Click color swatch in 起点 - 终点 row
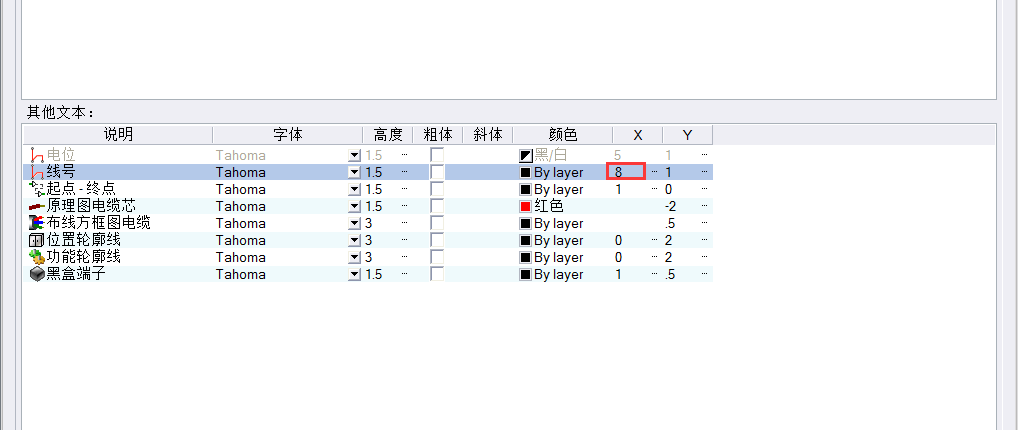 [525, 190]
